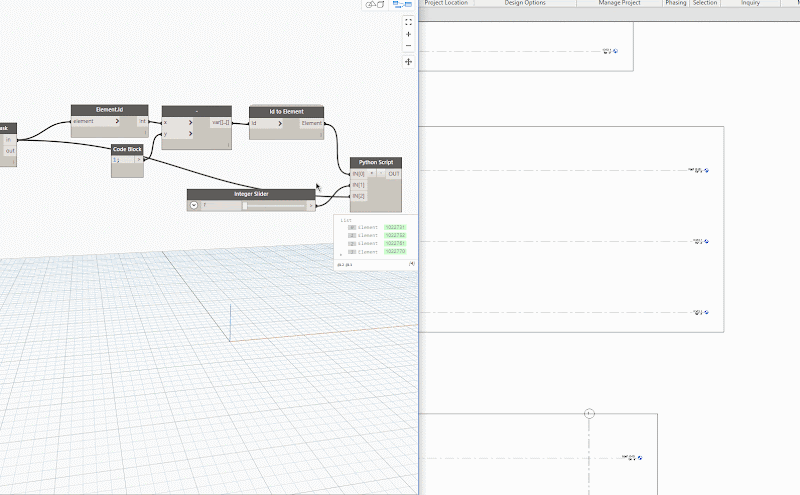The width and height of the screenshot is (800, 495).
Task: Expand collapsed entry in preview list
Action: (x=341, y=255)
